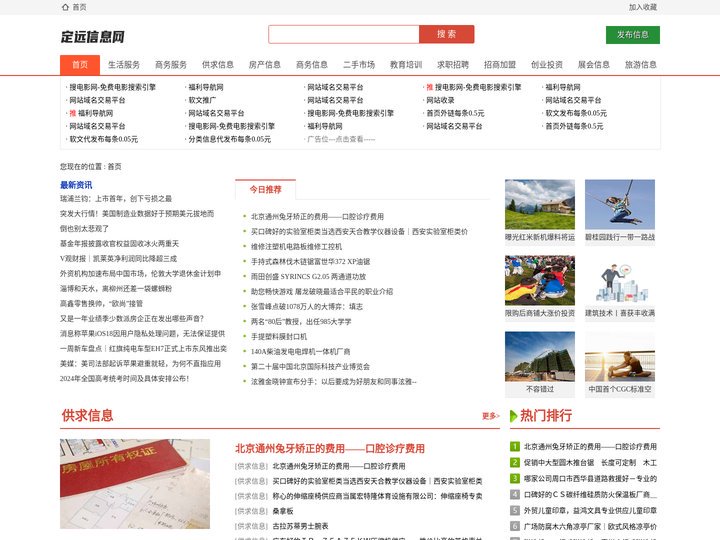Screen dimensions: 720x540
Task: Open headline 北京通州兔牙矫正的费用——口腔诊疗费用
Action: (330, 449)
